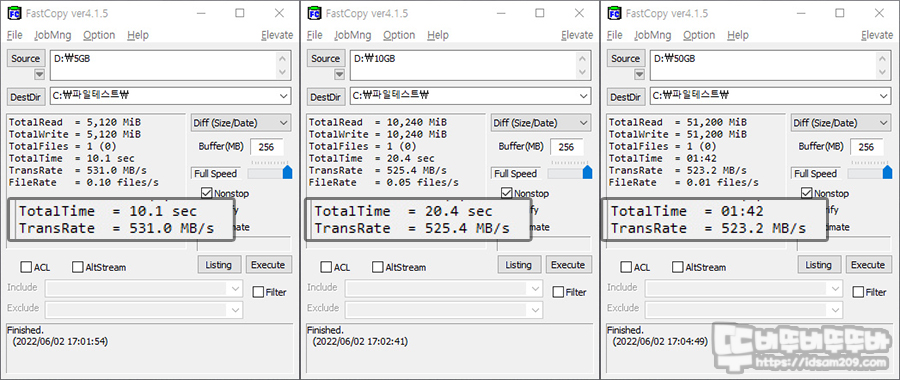900x380 pixels.
Task: Open Option menu in the 10GB source window
Action: coord(399,35)
